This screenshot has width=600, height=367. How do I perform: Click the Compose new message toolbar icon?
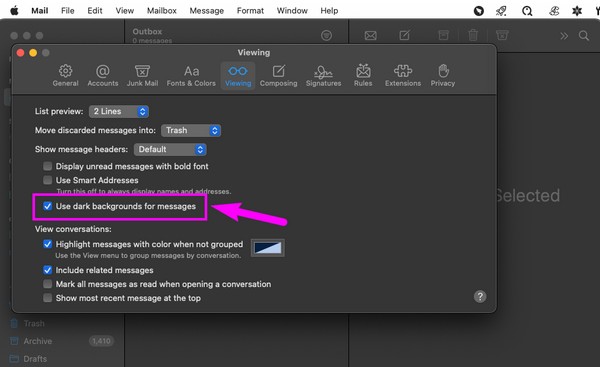click(404, 36)
